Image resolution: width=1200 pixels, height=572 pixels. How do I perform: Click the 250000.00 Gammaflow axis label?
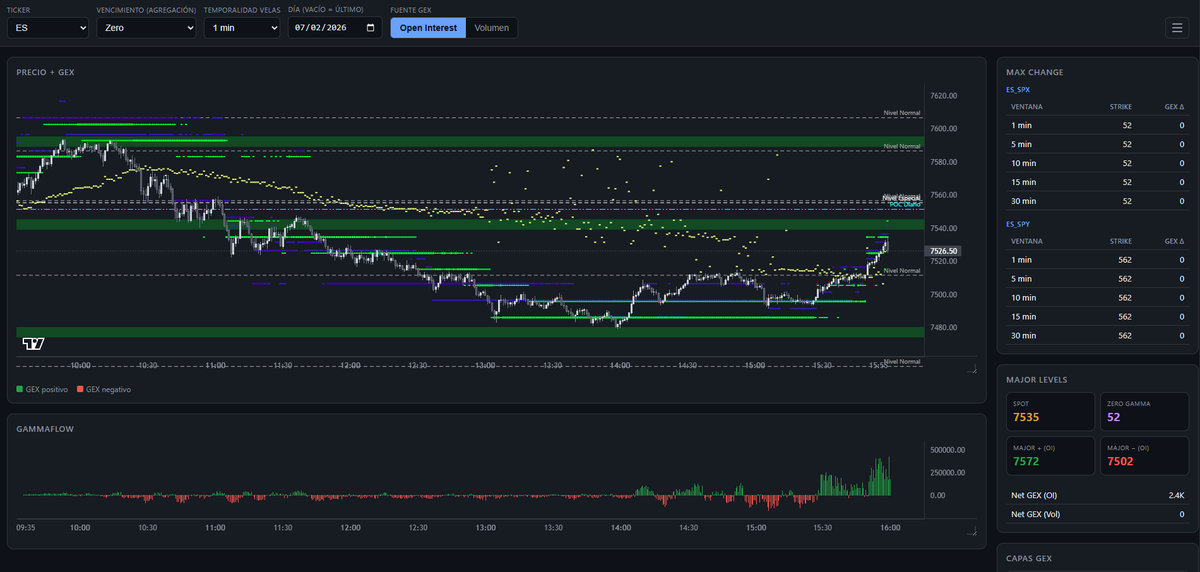tap(947, 472)
